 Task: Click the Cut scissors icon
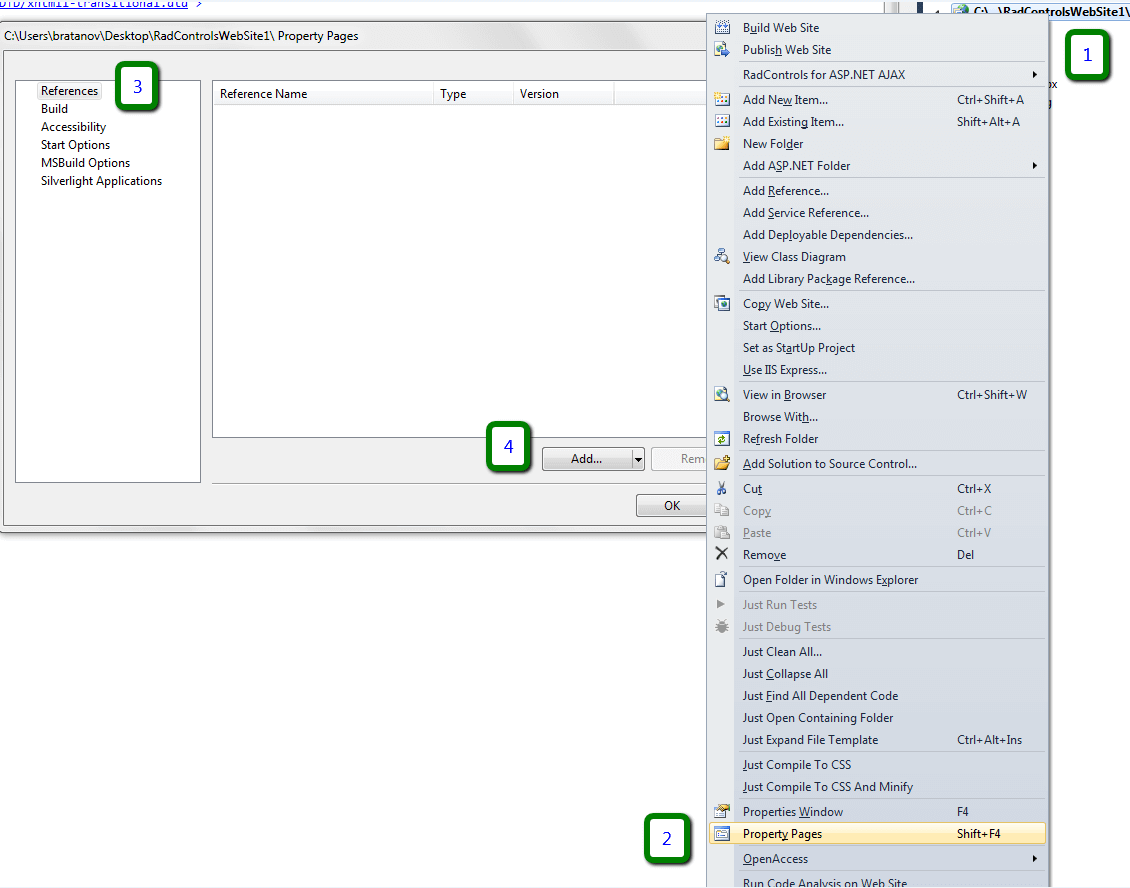pyautogui.click(x=722, y=489)
